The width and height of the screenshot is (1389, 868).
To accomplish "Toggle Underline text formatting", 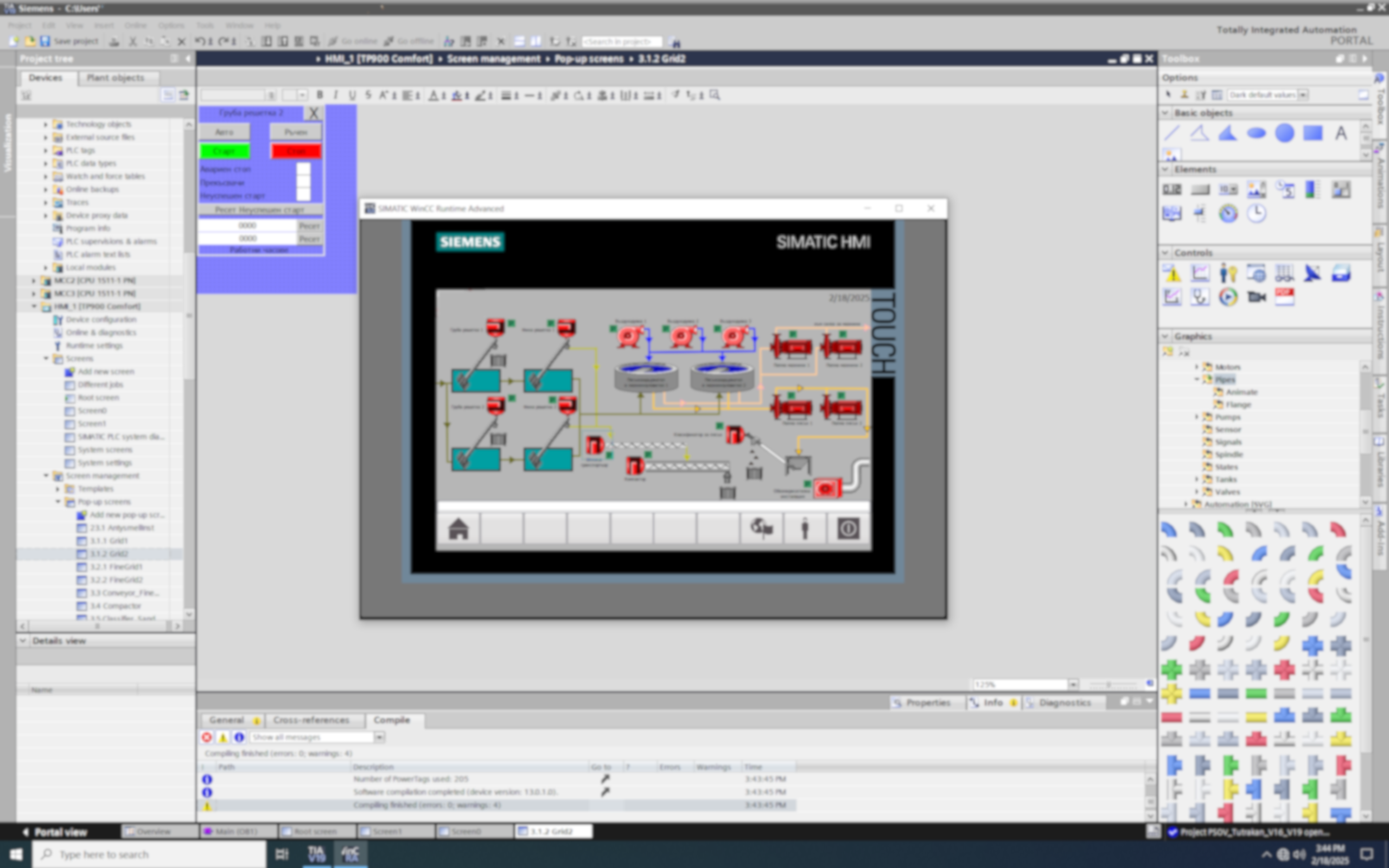I will (352, 95).
